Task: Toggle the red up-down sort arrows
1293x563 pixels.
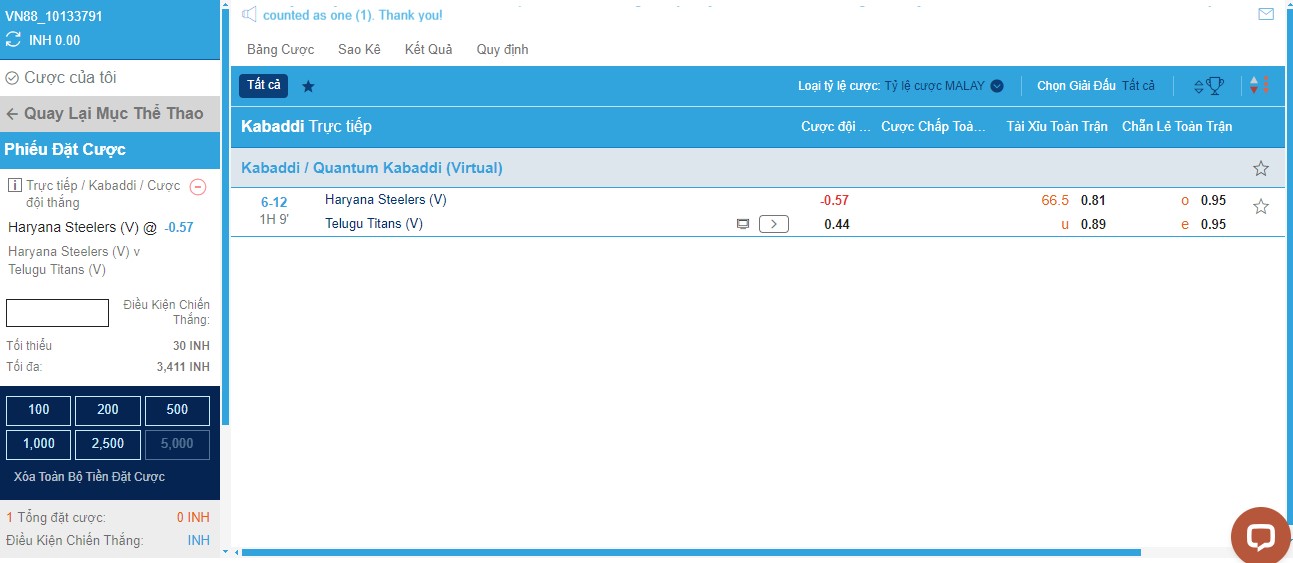Action: pos(1260,86)
